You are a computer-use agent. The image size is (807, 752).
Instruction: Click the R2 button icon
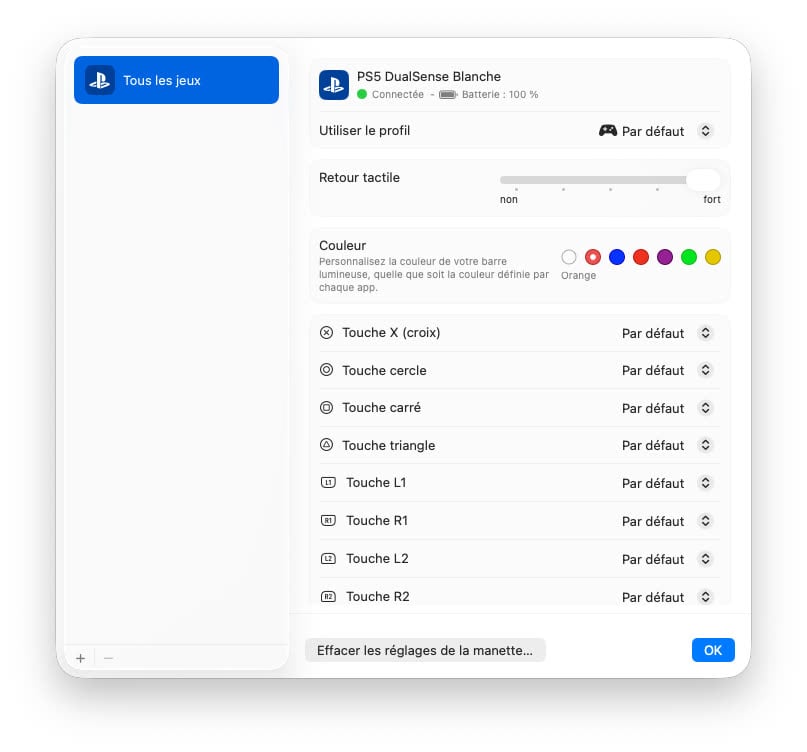328,597
